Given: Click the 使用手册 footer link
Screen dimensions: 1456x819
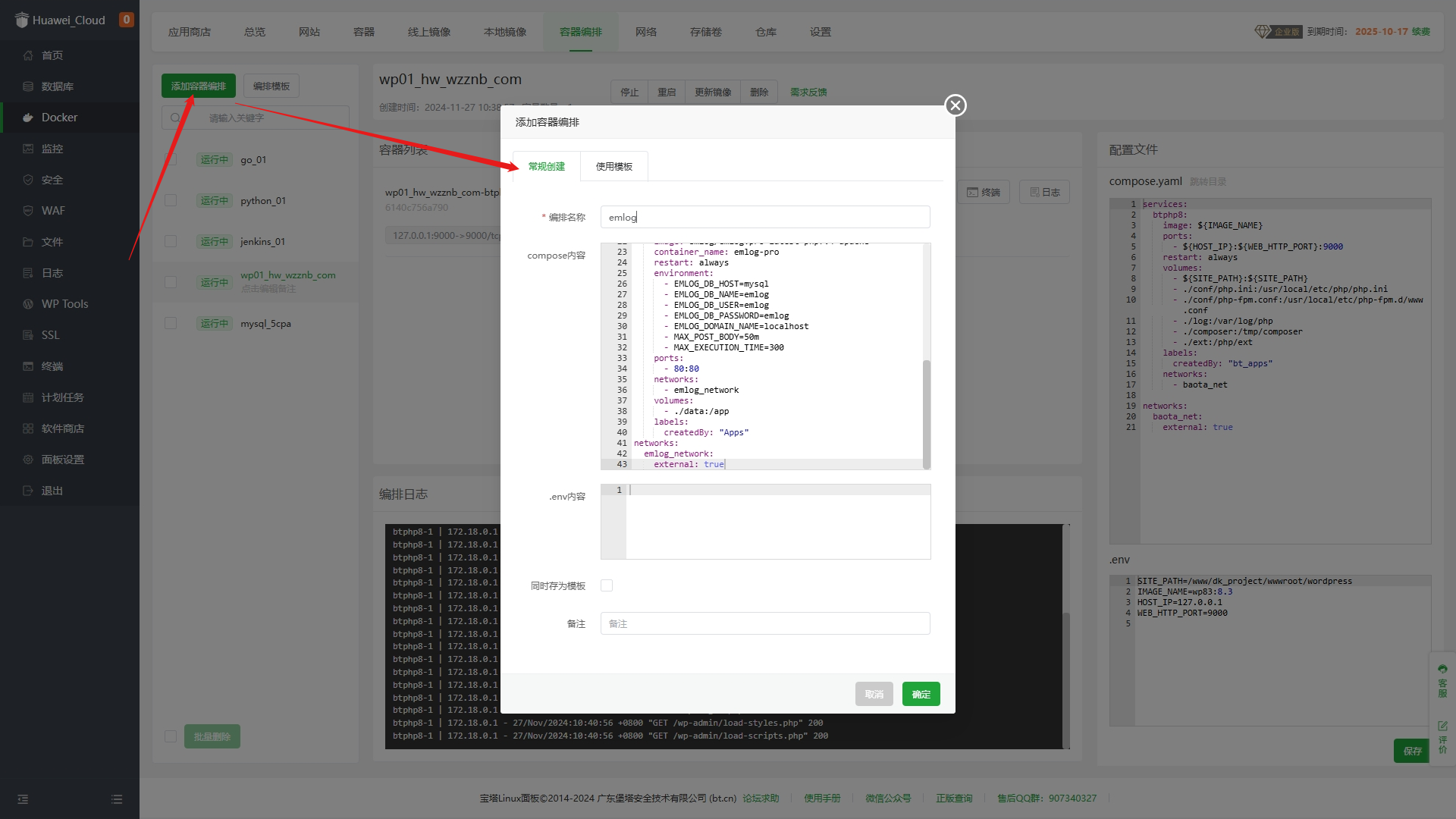Looking at the screenshot, I should point(822,798).
